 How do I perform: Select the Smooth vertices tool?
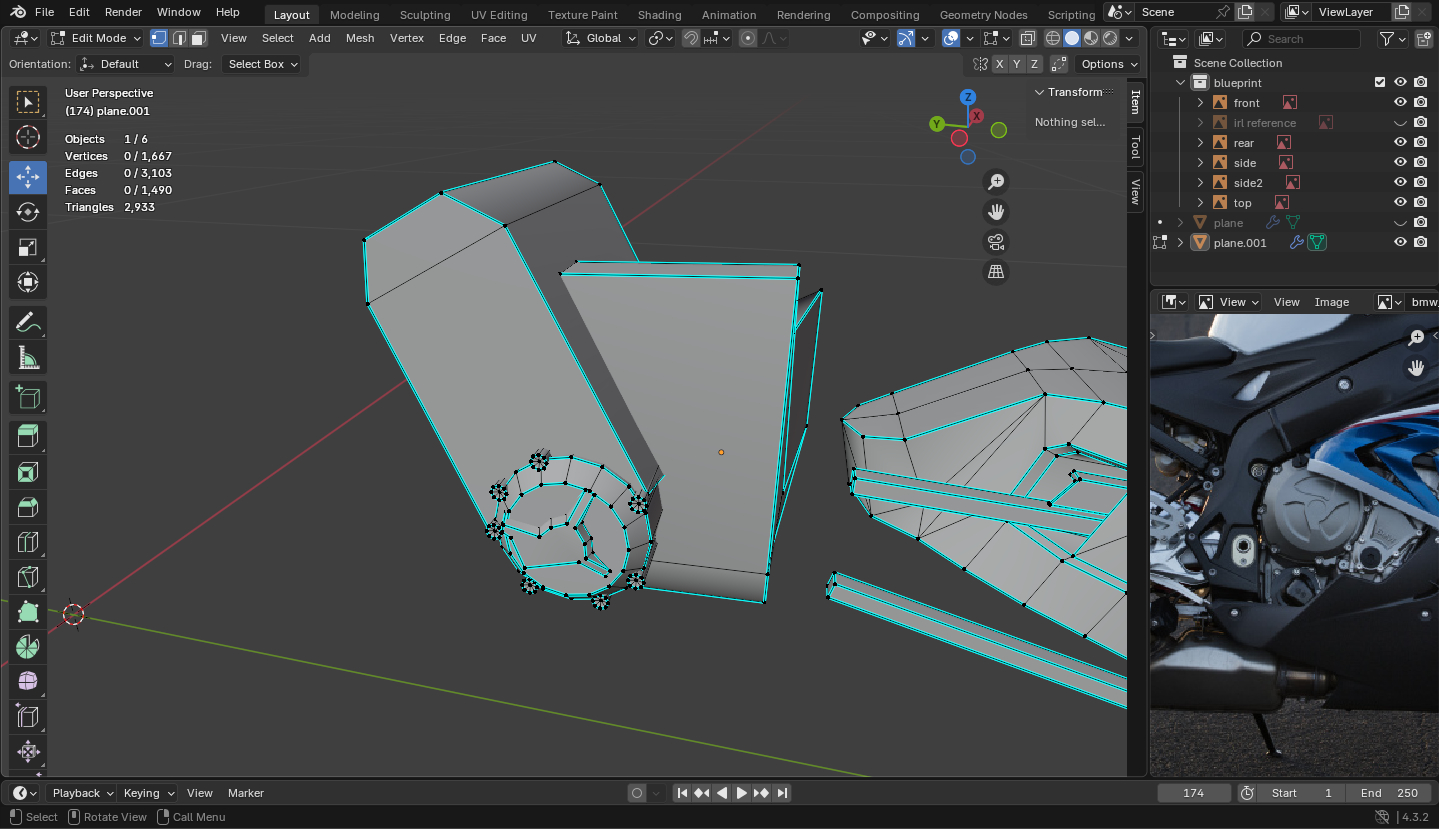point(28,682)
